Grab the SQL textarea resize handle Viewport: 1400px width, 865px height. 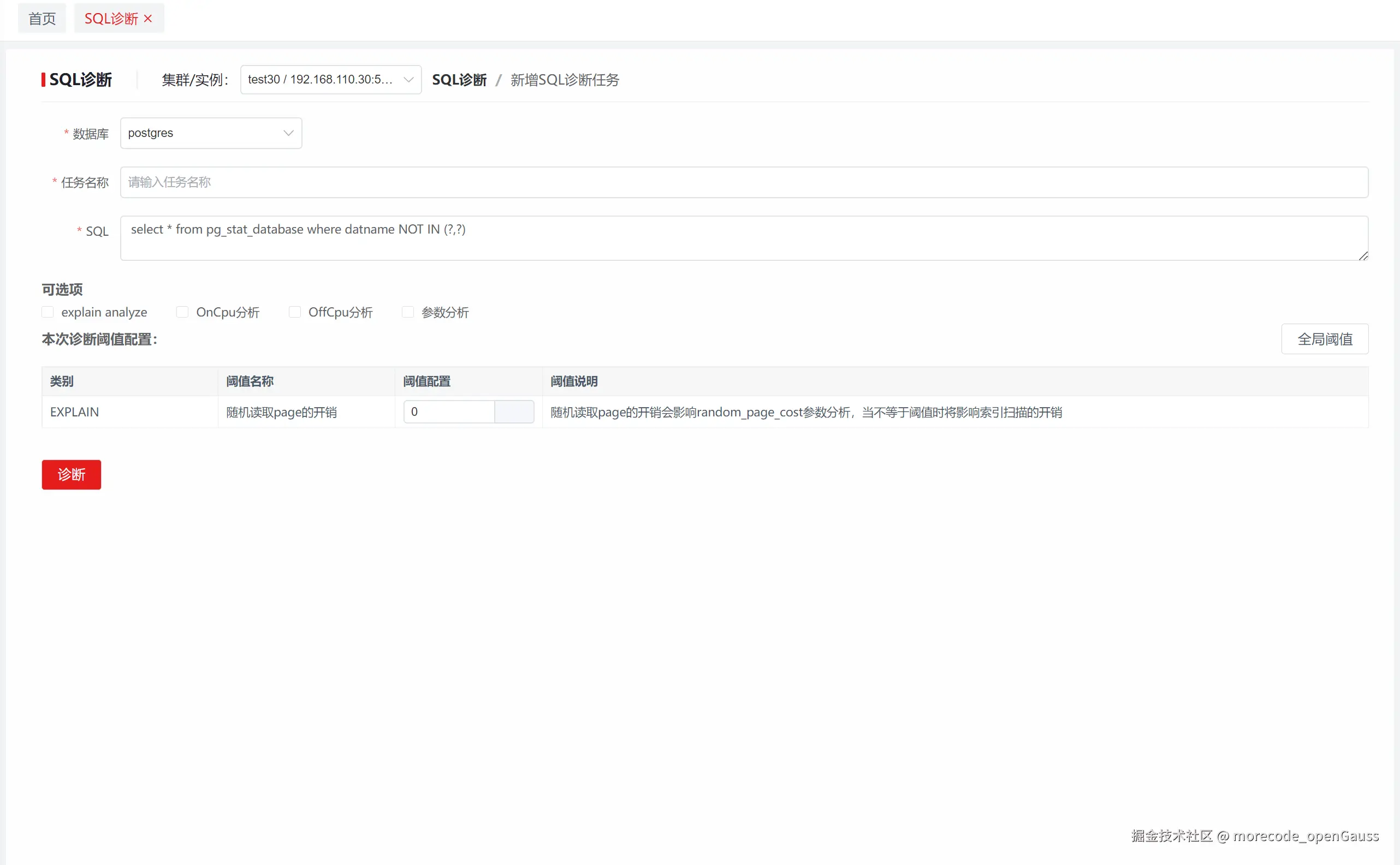(x=1363, y=256)
